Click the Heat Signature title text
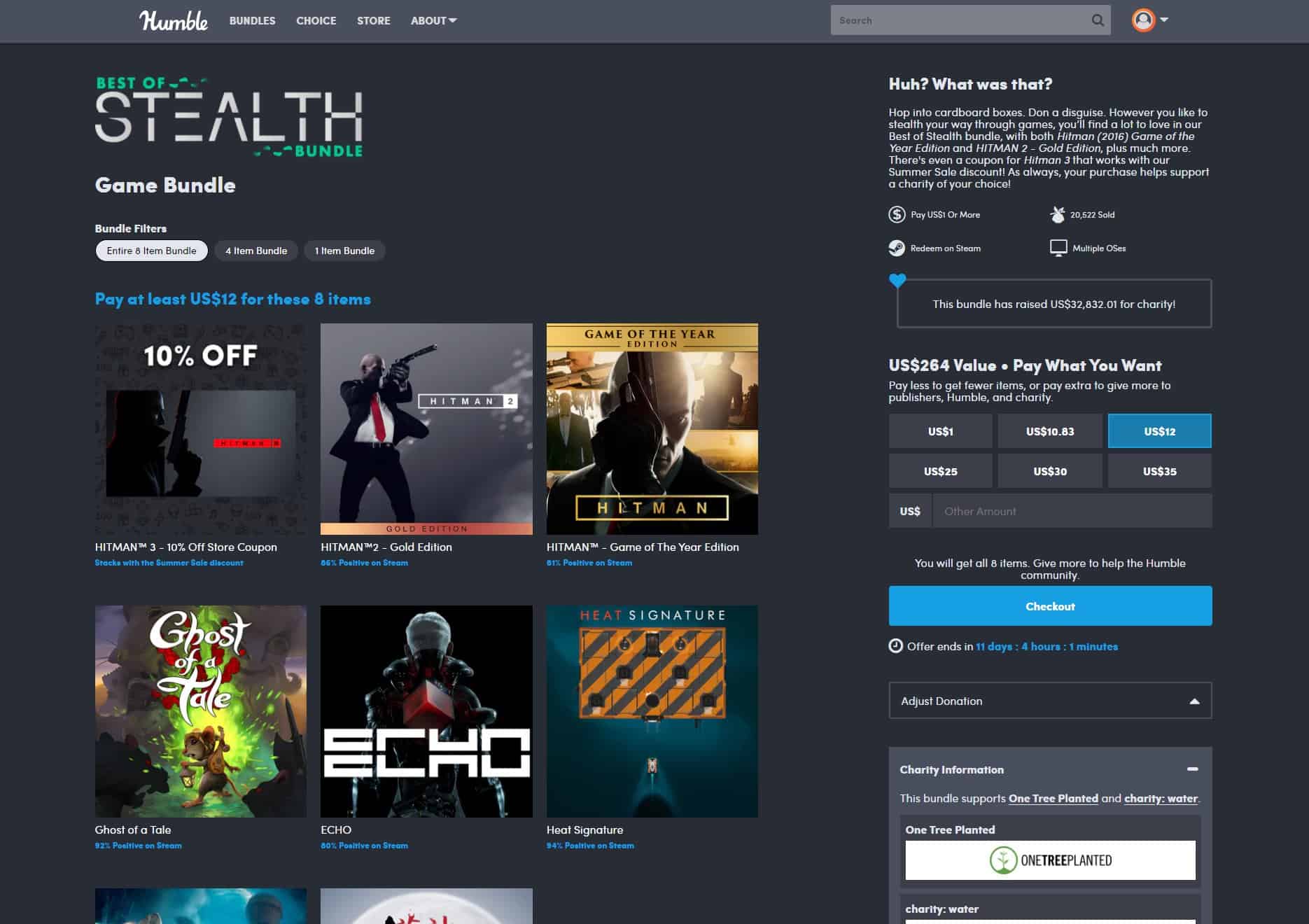 584,829
